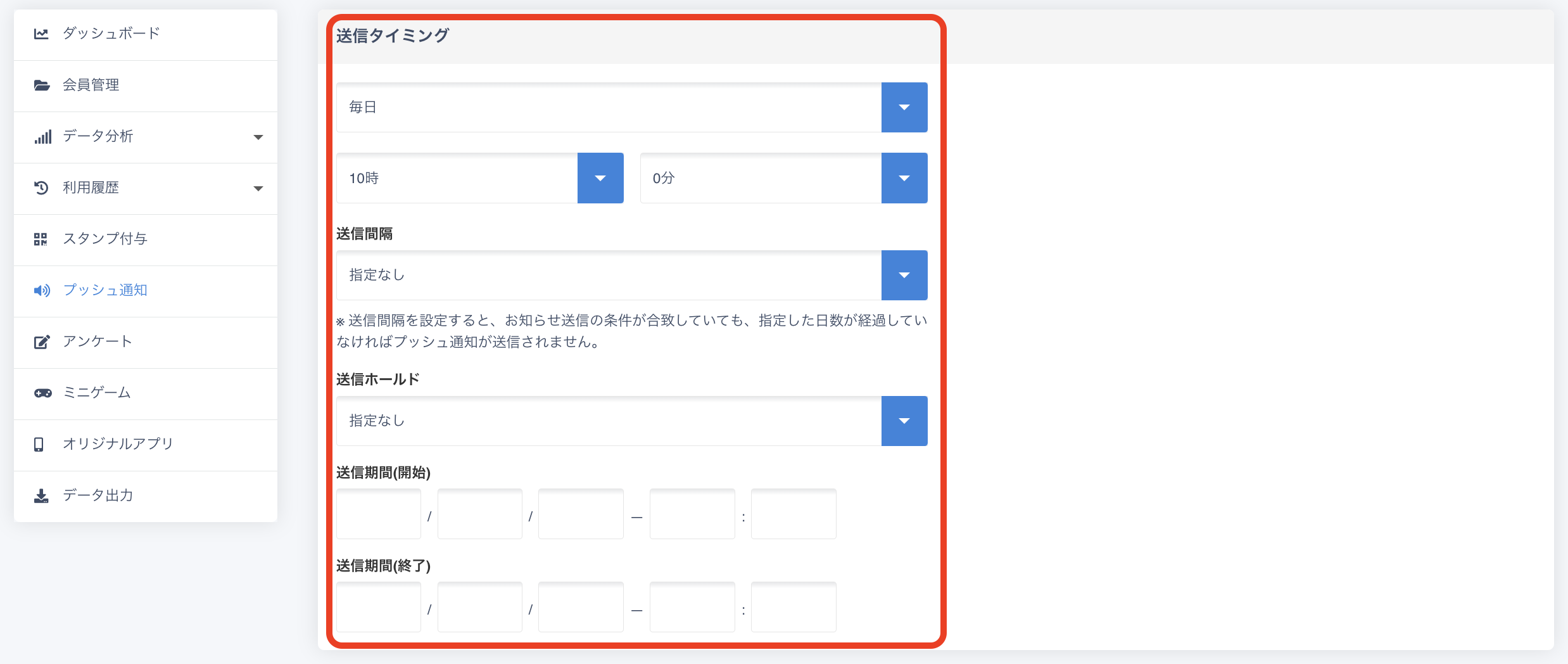Click the dashboard chart icon
This screenshot has height=664, width=1568.
click(x=41, y=34)
